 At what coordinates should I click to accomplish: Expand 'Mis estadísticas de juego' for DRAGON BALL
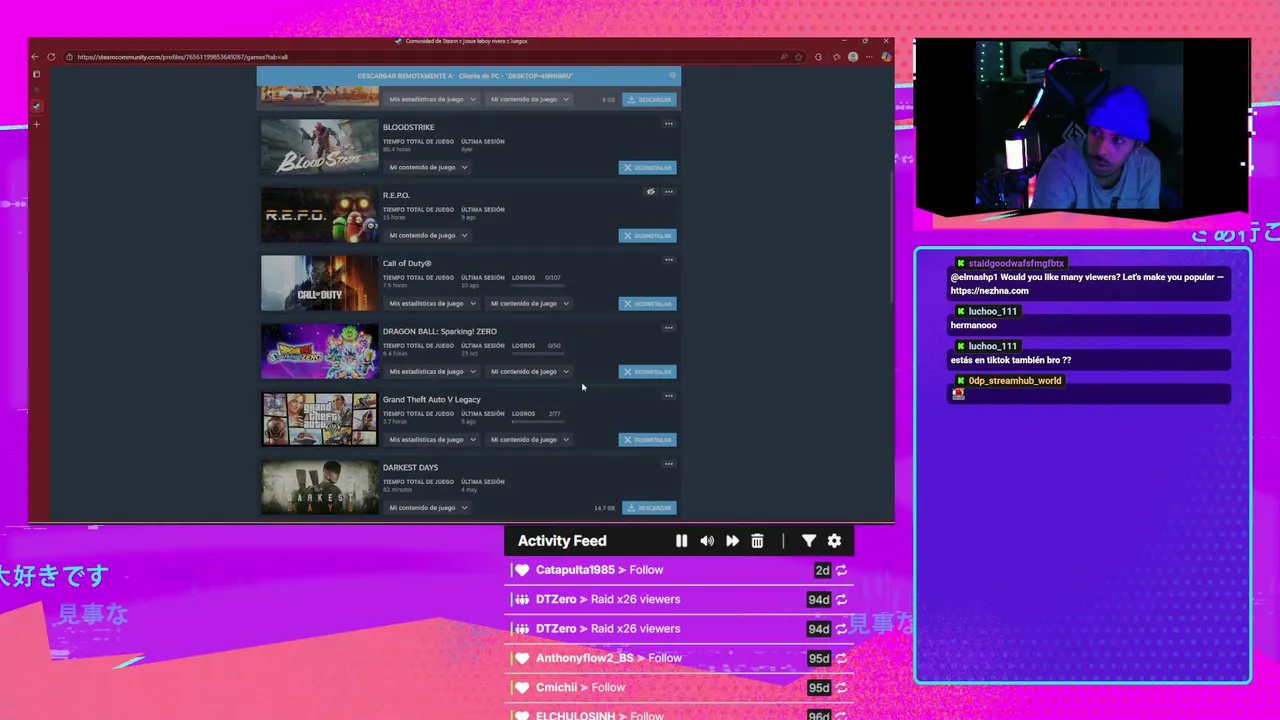click(x=433, y=371)
